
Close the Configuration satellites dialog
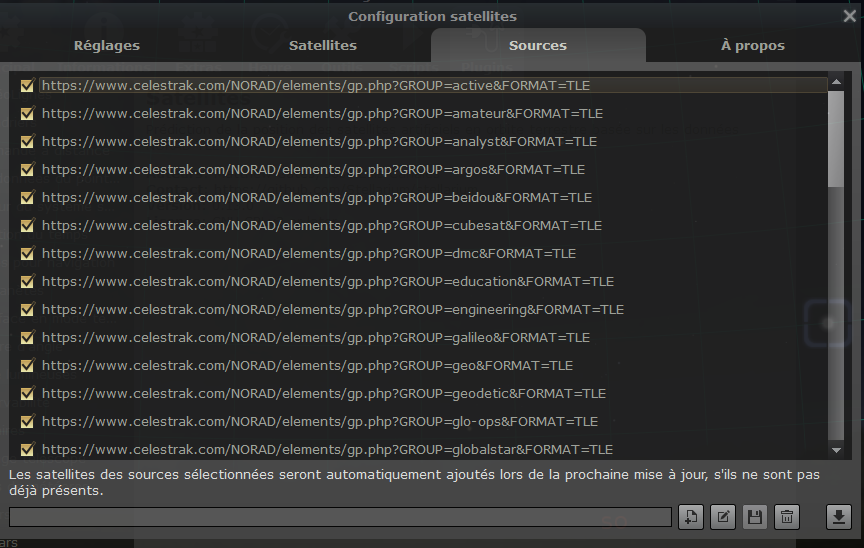[849, 16]
